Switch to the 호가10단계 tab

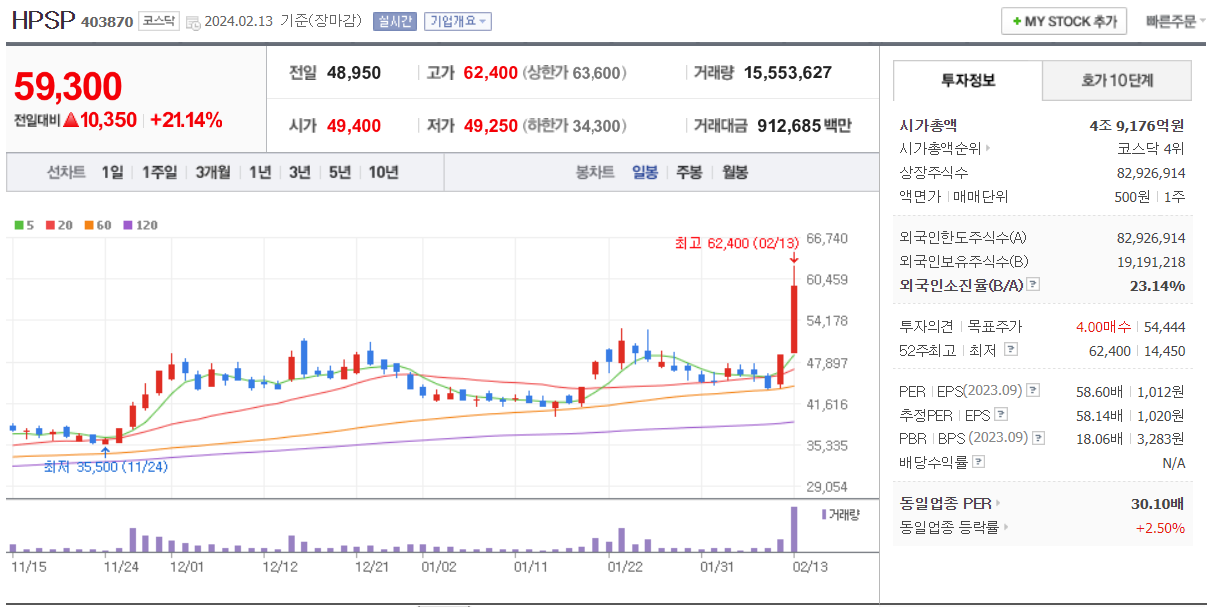(1117, 80)
